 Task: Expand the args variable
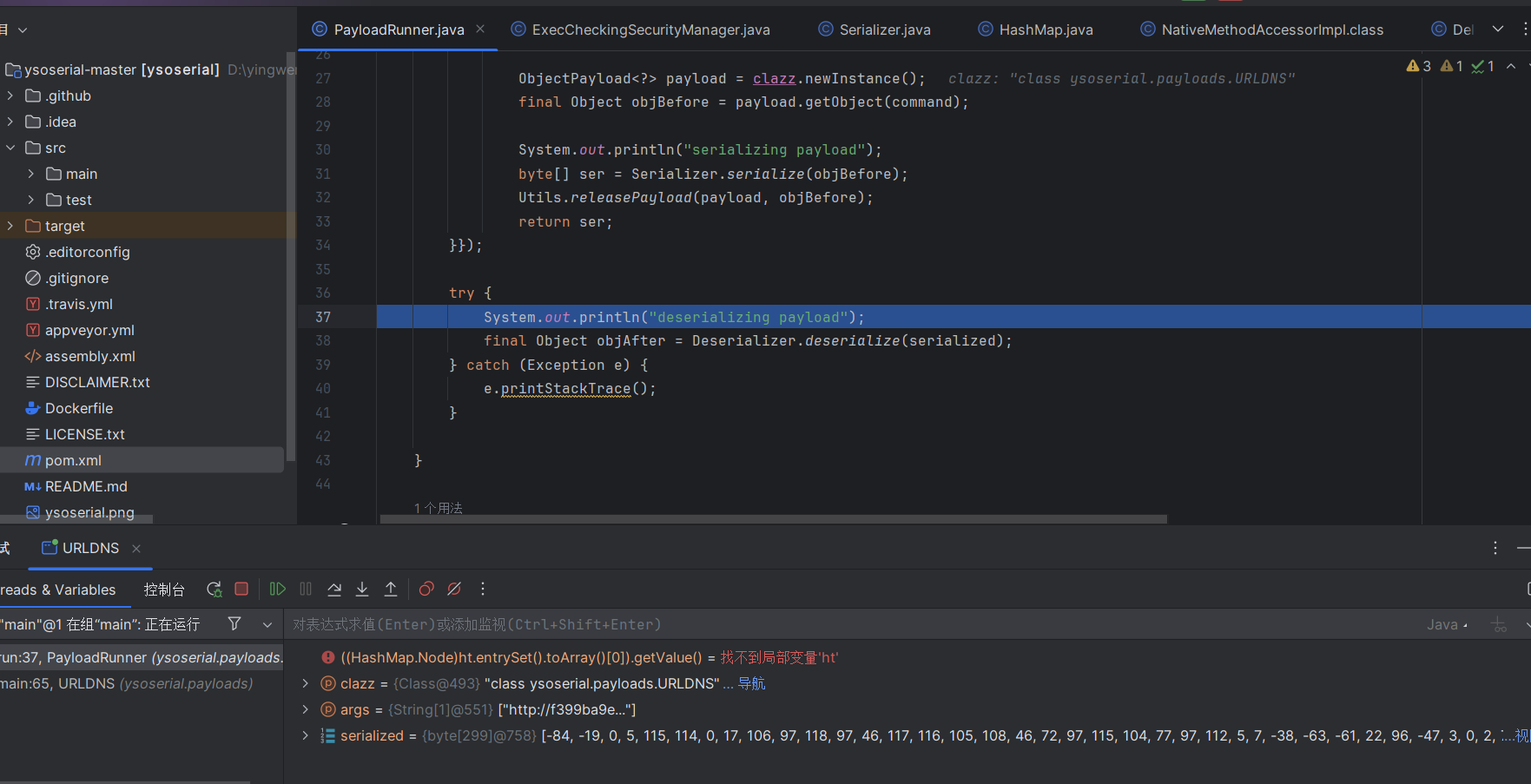(305, 709)
